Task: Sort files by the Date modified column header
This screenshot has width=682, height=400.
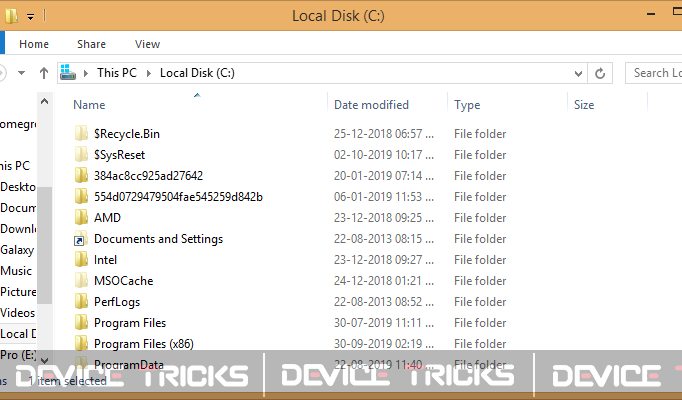Action: tap(371, 105)
